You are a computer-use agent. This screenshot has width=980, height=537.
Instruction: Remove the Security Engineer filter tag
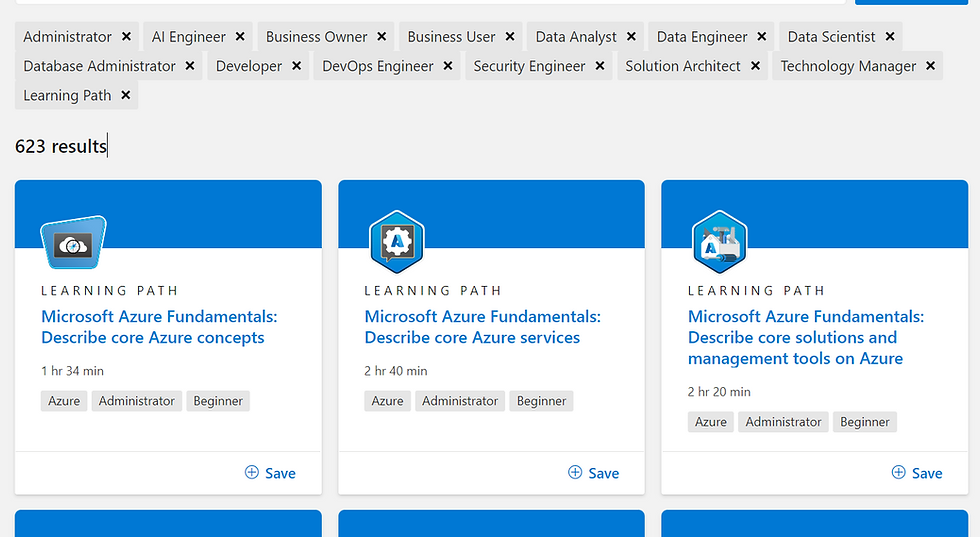tap(600, 66)
